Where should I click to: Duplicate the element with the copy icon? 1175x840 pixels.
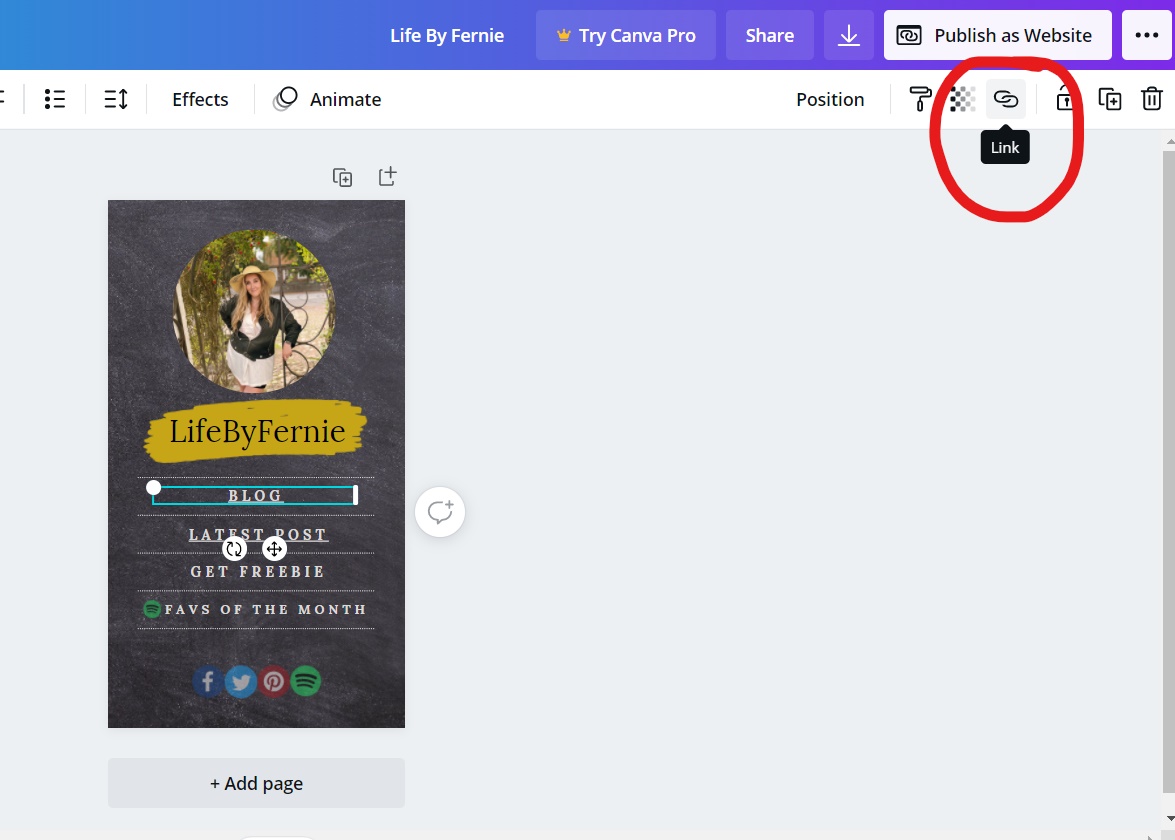[1110, 99]
